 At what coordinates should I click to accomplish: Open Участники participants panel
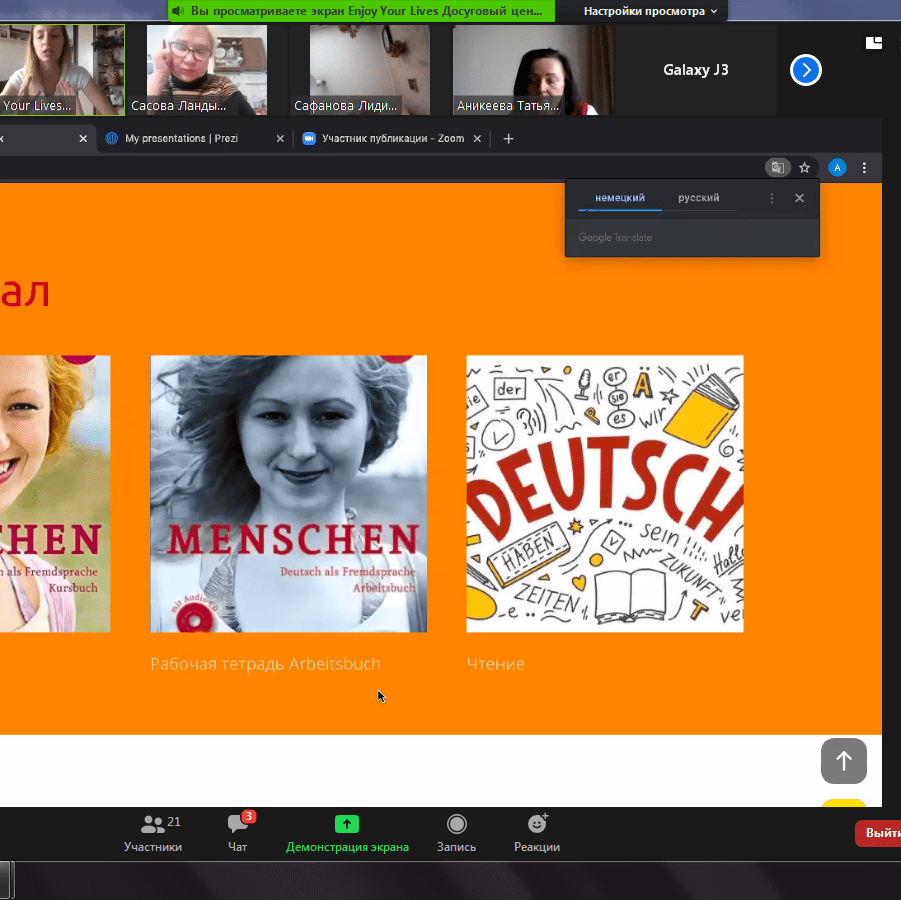[153, 833]
